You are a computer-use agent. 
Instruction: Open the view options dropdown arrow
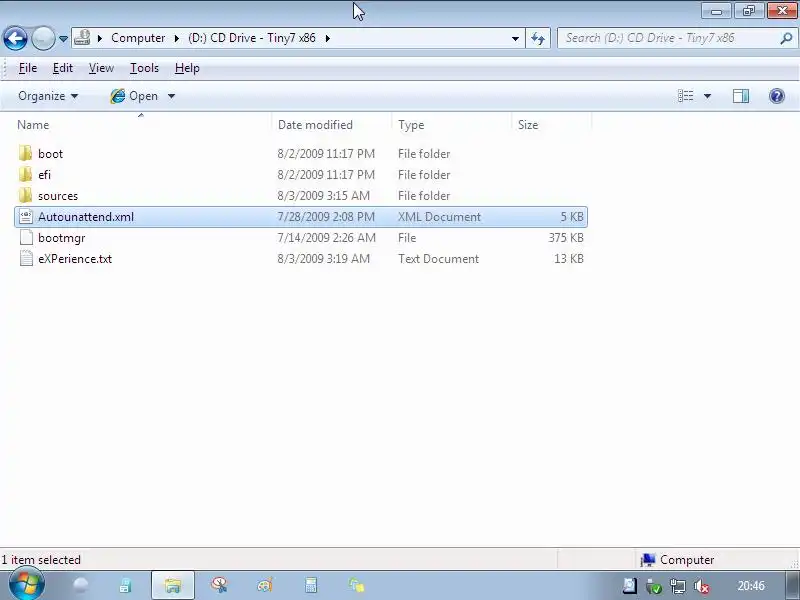707,96
